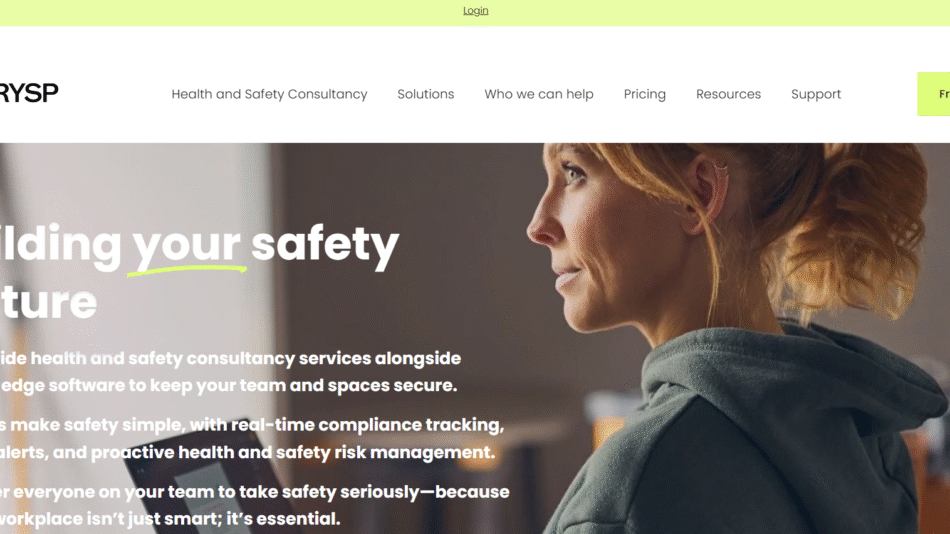Select Support in the navigation bar

[815, 94]
